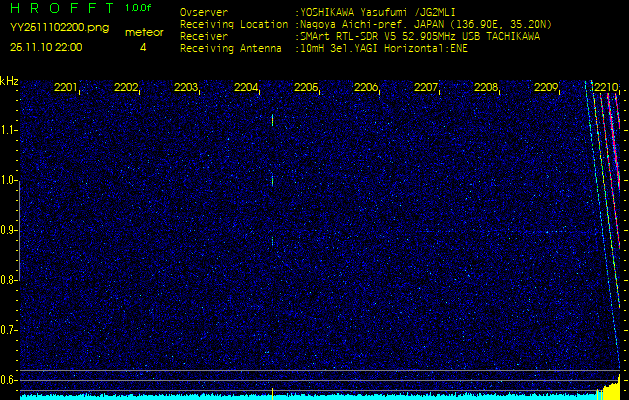
Task: Click the yellow power spike at bottom right
Action: tap(612, 388)
